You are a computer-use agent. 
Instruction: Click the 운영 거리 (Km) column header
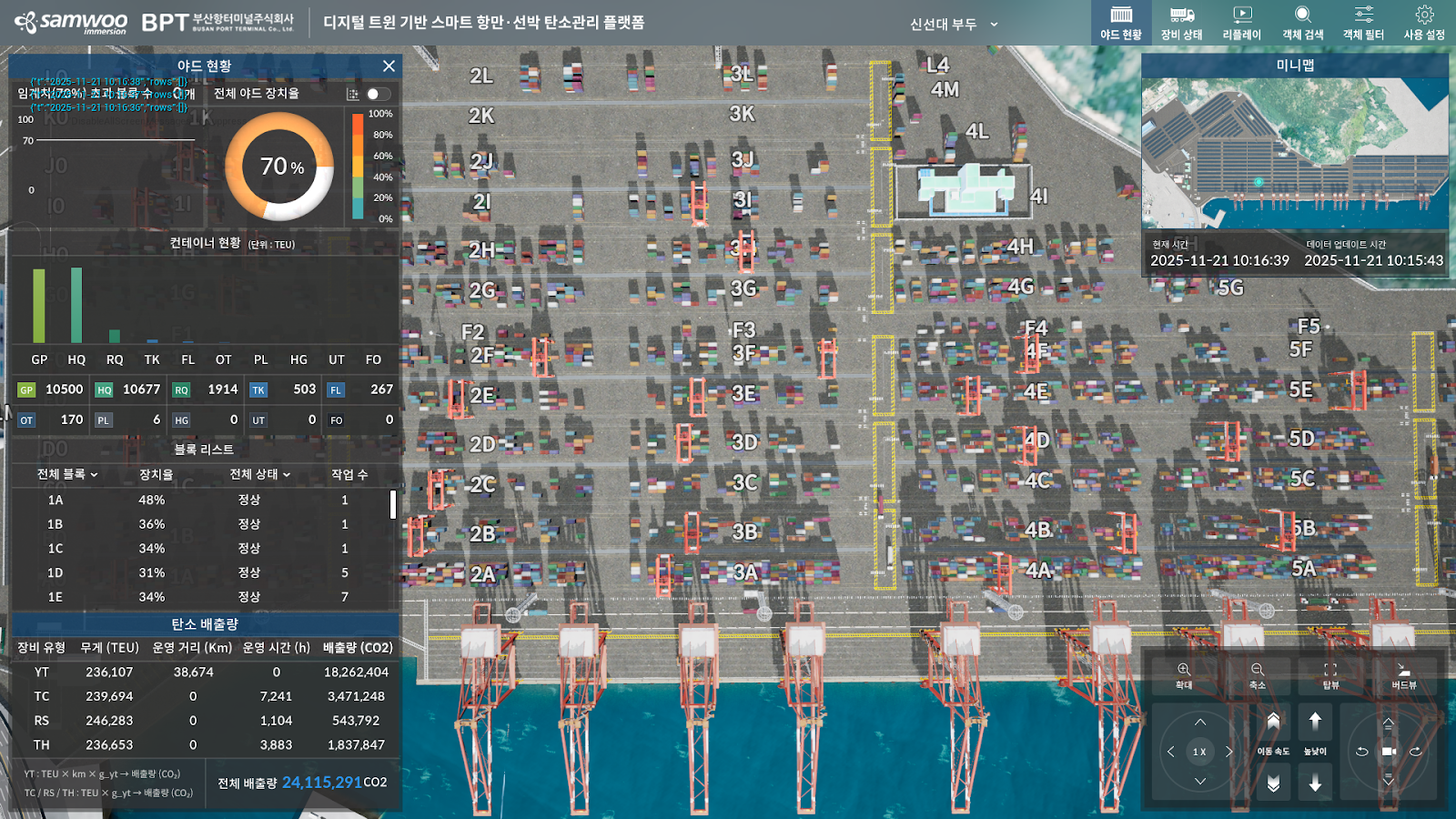tap(192, 648)
